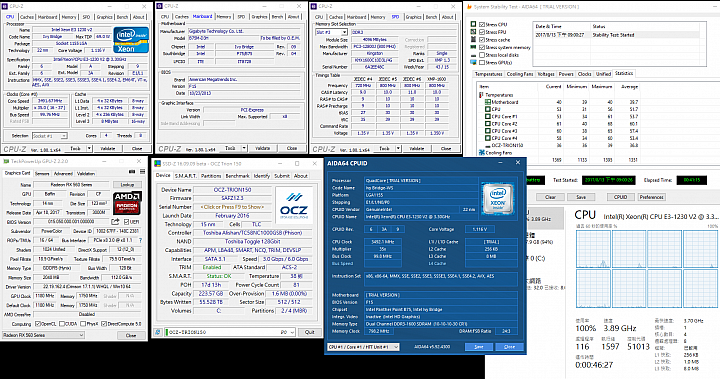Click the Stress CPU chip icon

(473, 24)
